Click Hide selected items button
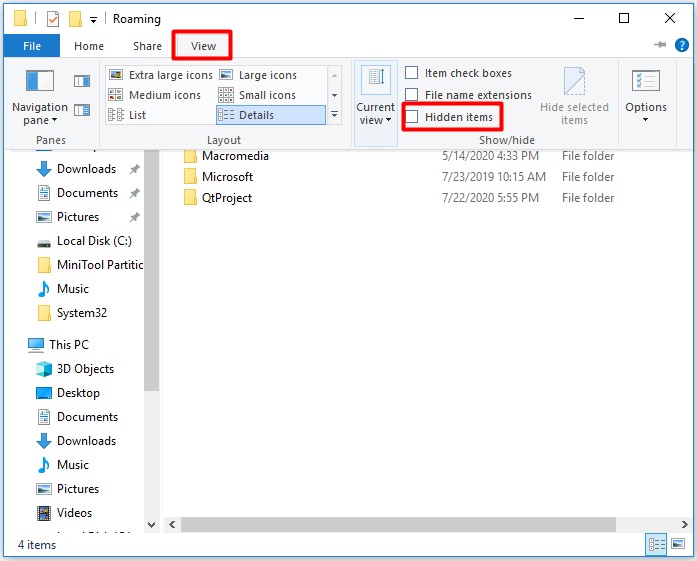697x561 pixels. pyautogui.click(x=574, y=96)
